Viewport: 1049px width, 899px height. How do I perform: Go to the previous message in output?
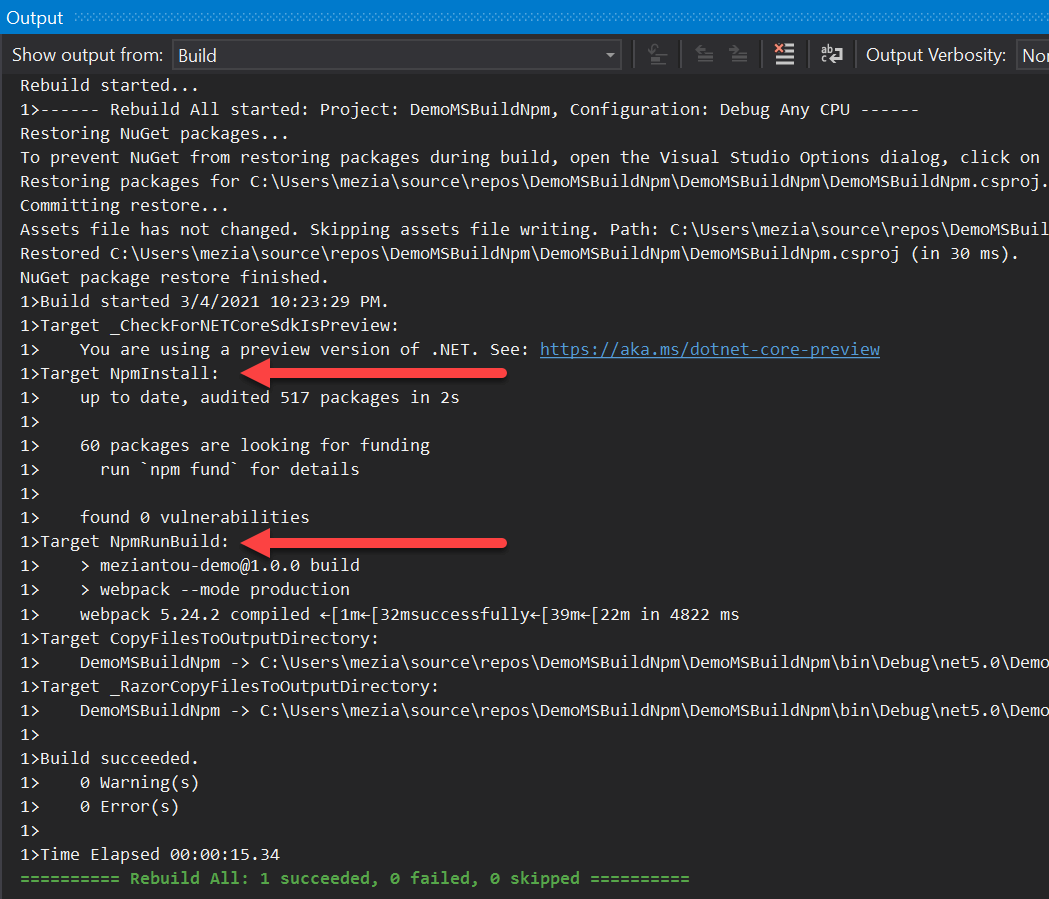click(703, 55)
